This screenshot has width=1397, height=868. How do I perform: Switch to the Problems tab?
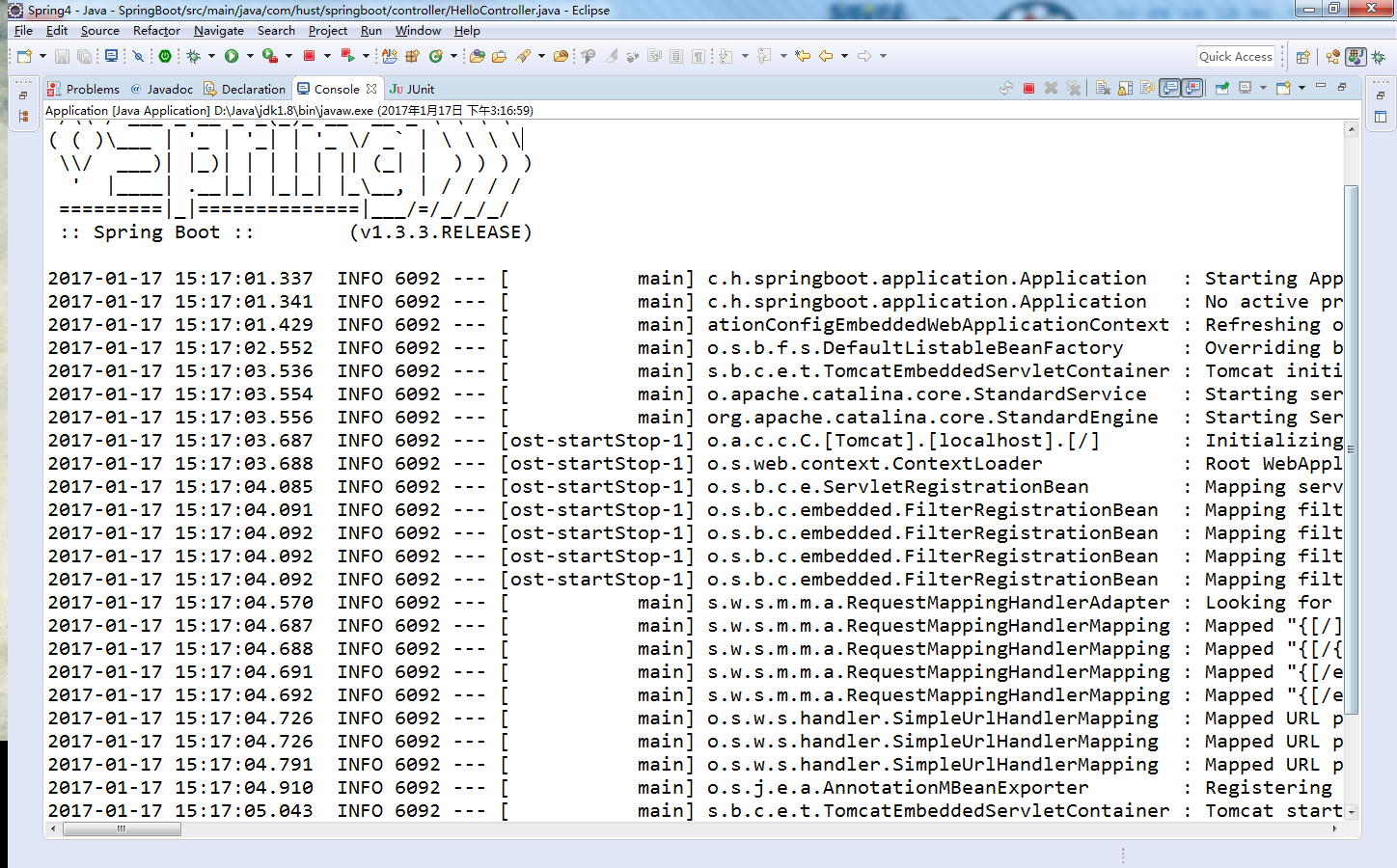[x=83, y=89]
